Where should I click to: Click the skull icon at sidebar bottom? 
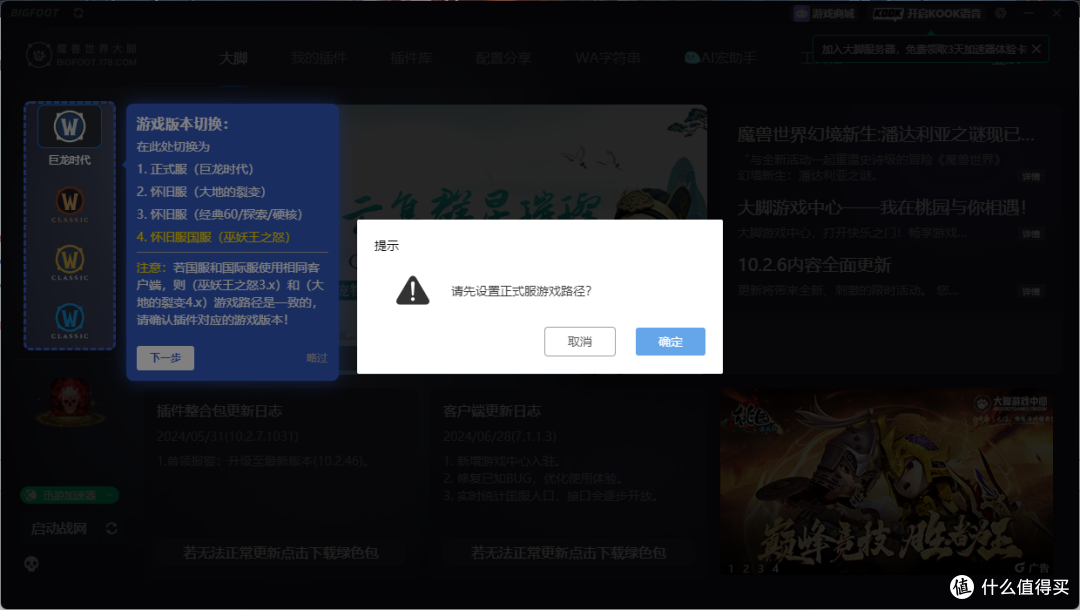(31, 565)
